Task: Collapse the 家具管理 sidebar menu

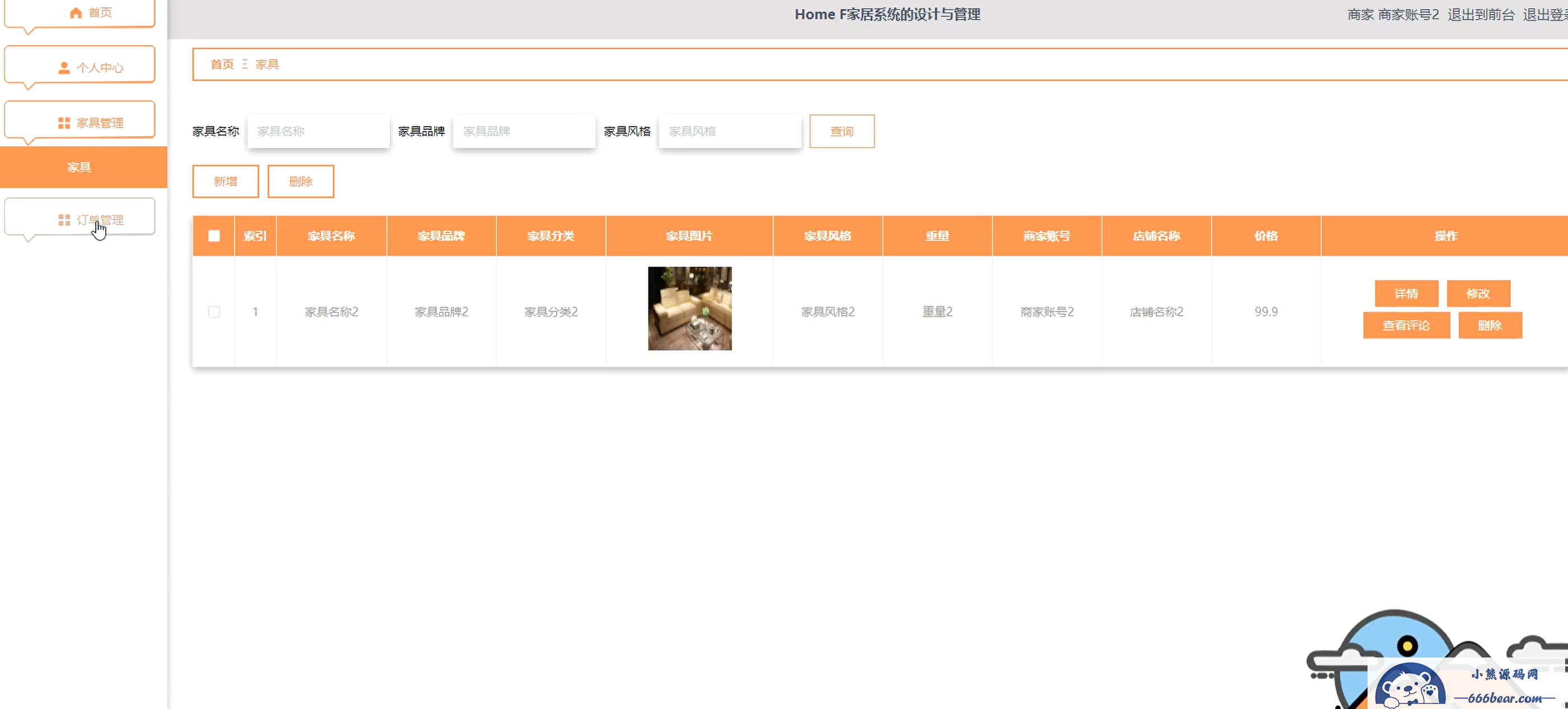Action: tap(100, 123)
